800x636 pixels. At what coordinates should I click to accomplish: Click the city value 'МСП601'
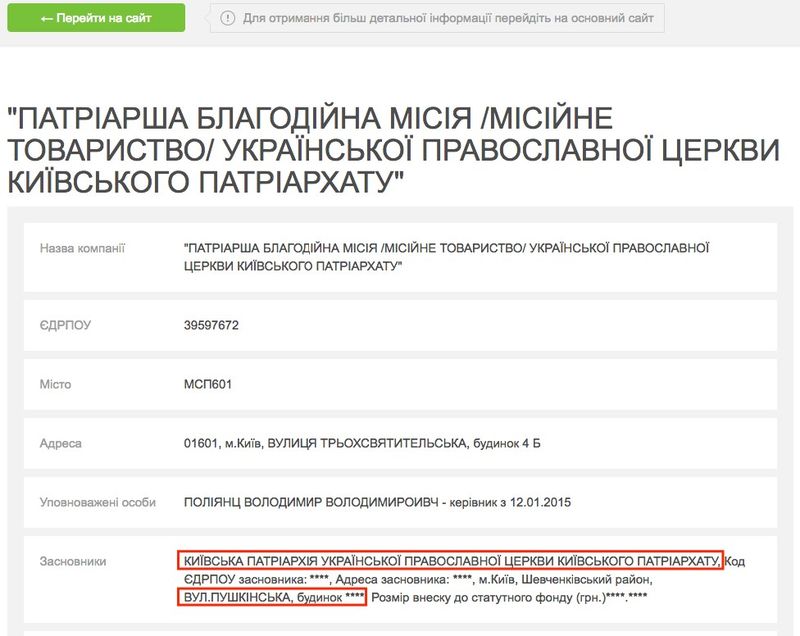(x=208, y=385)
